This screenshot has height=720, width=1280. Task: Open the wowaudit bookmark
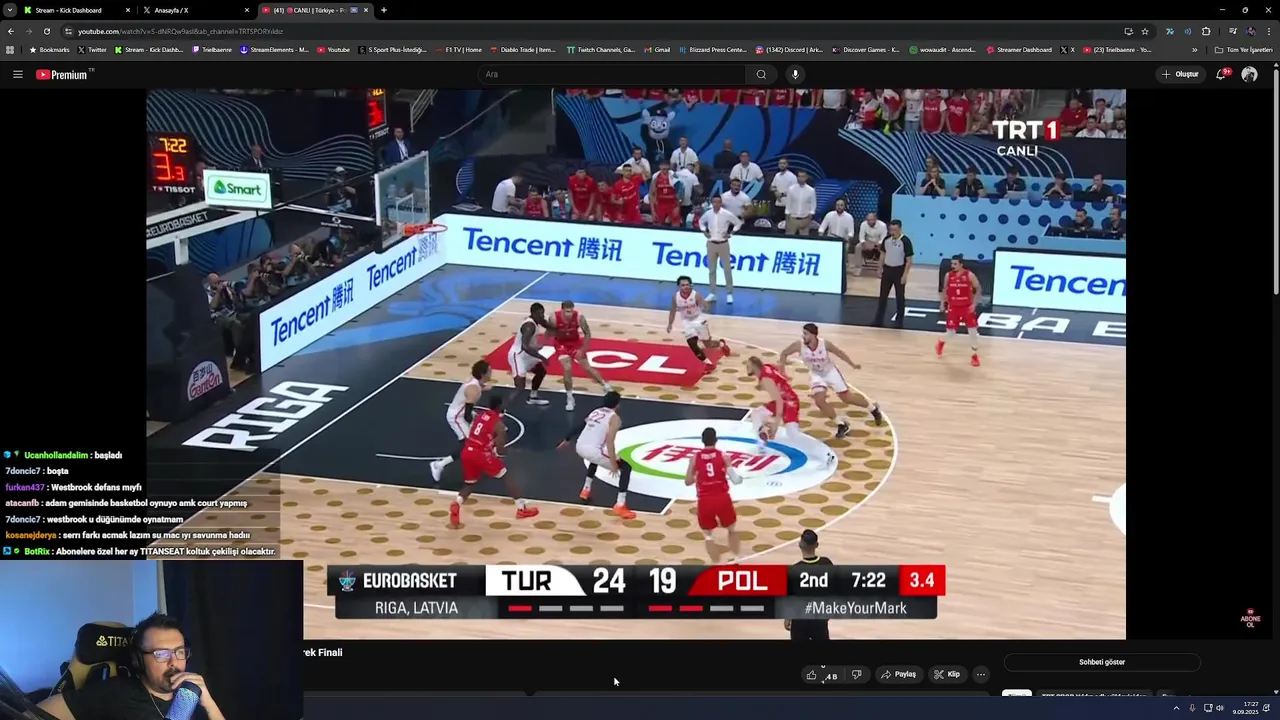tap(942, 50)
